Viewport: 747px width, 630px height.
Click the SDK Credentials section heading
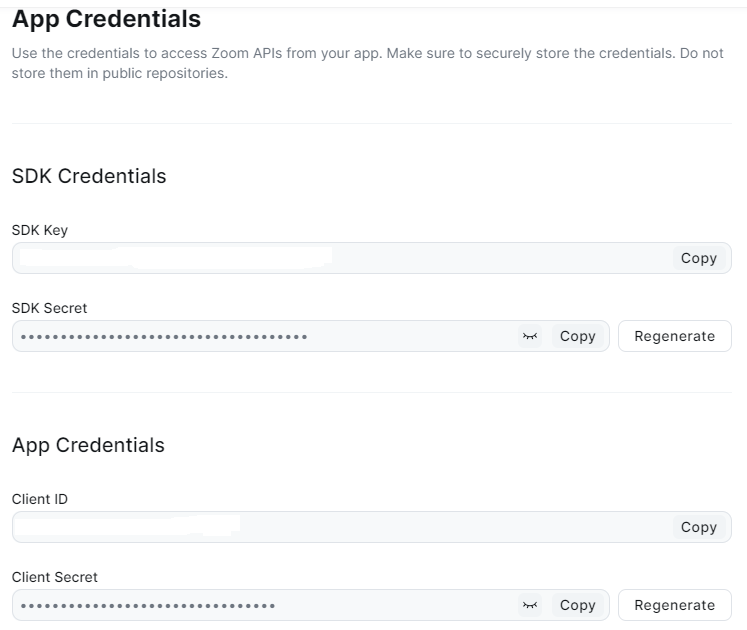89,176
